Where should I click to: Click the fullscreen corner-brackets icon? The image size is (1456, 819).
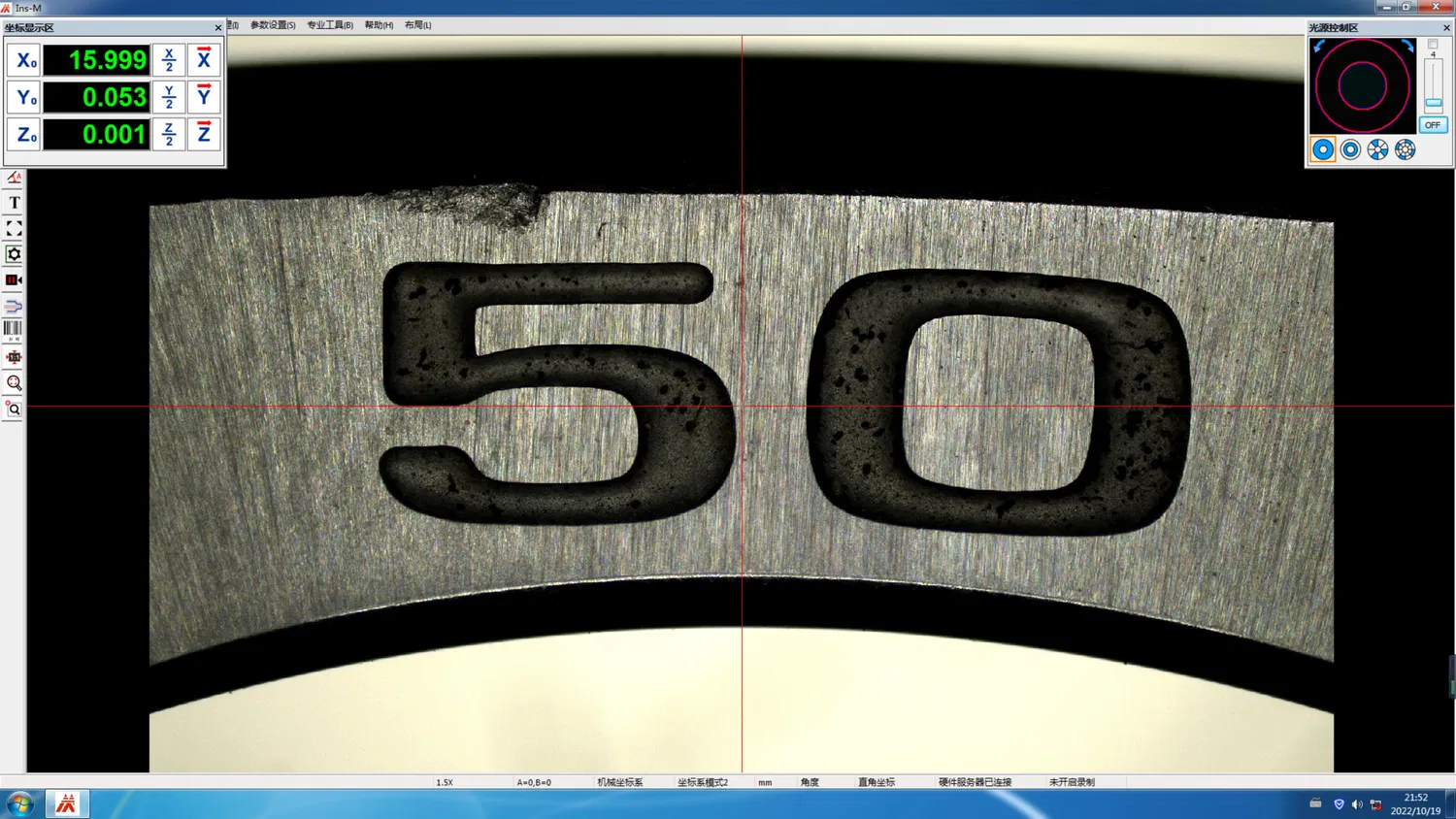[x=14, y=229]
